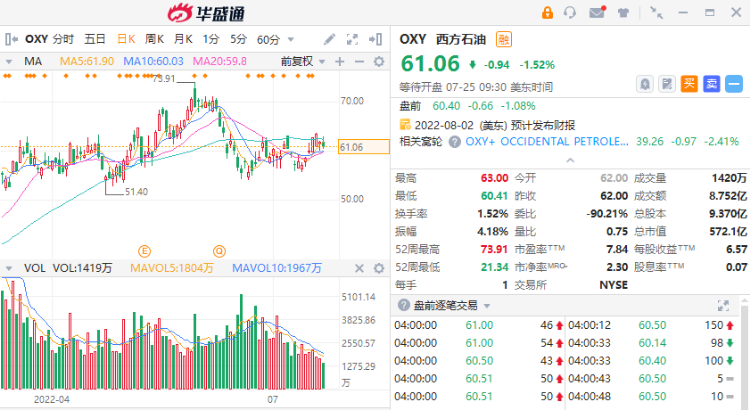Click the MAVOL5:1804万 label
The width and height of the screenshot is (750, 410).
[x=172, y=268]
